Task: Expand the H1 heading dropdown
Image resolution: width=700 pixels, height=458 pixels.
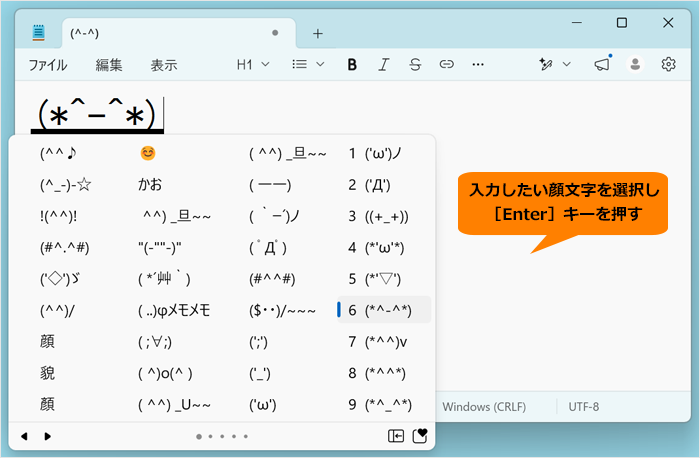Action: point(253,65)
